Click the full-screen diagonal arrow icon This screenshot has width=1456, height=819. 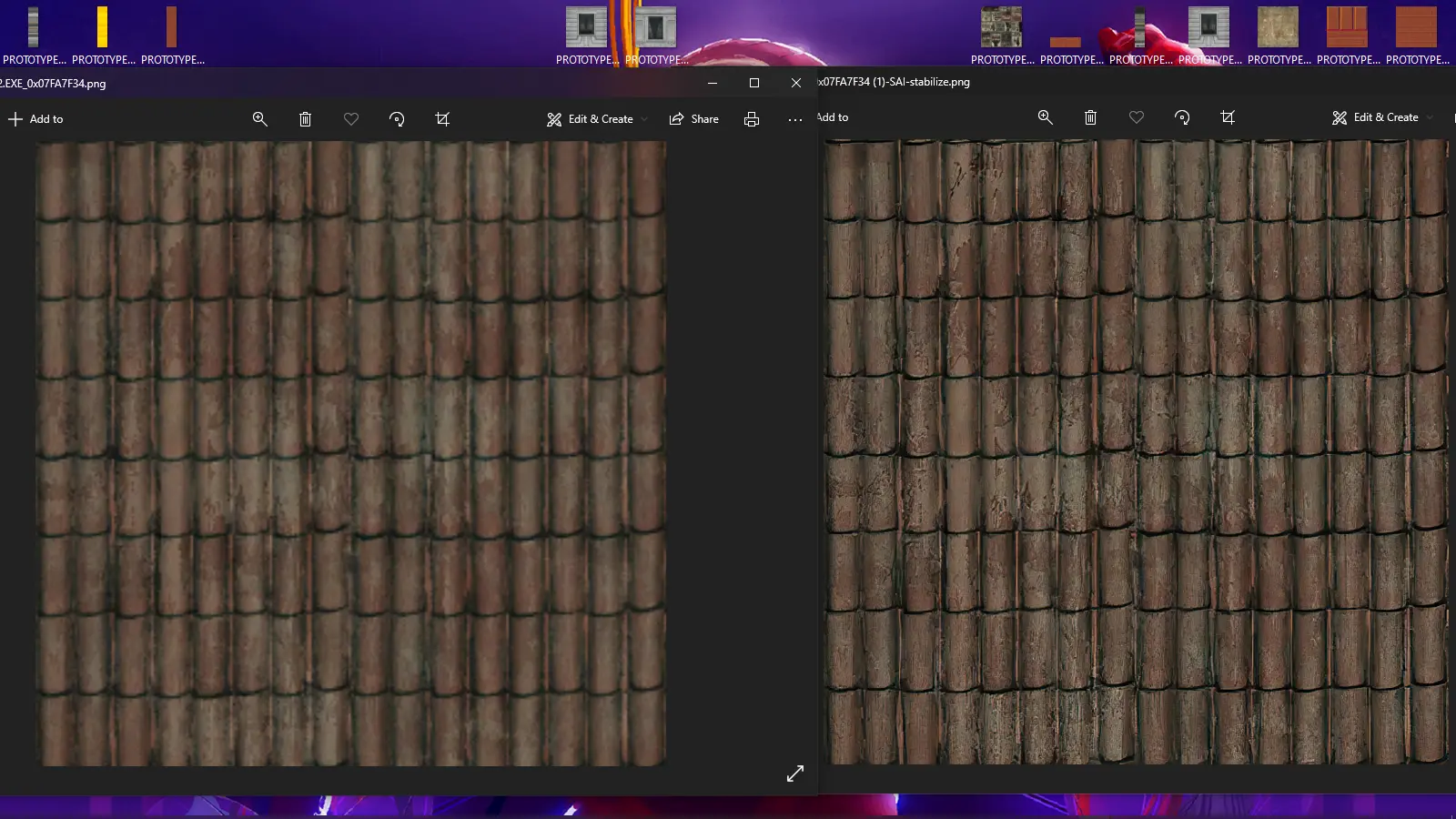[x=795, y=773]
